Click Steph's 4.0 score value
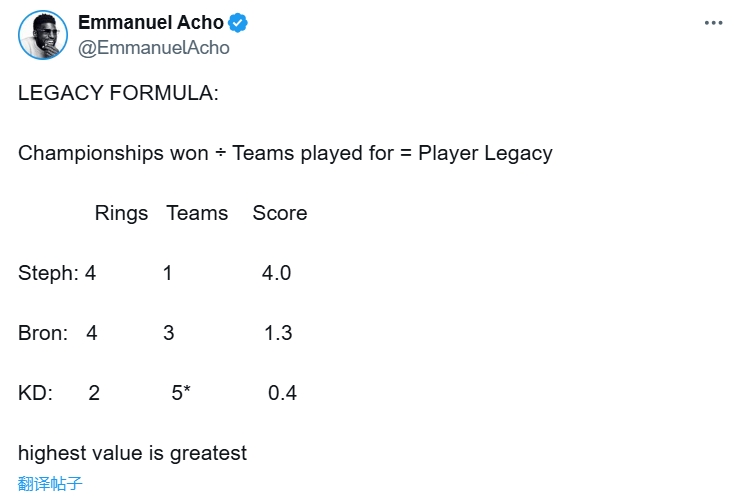The image size is (738, 501). [276, 273]
